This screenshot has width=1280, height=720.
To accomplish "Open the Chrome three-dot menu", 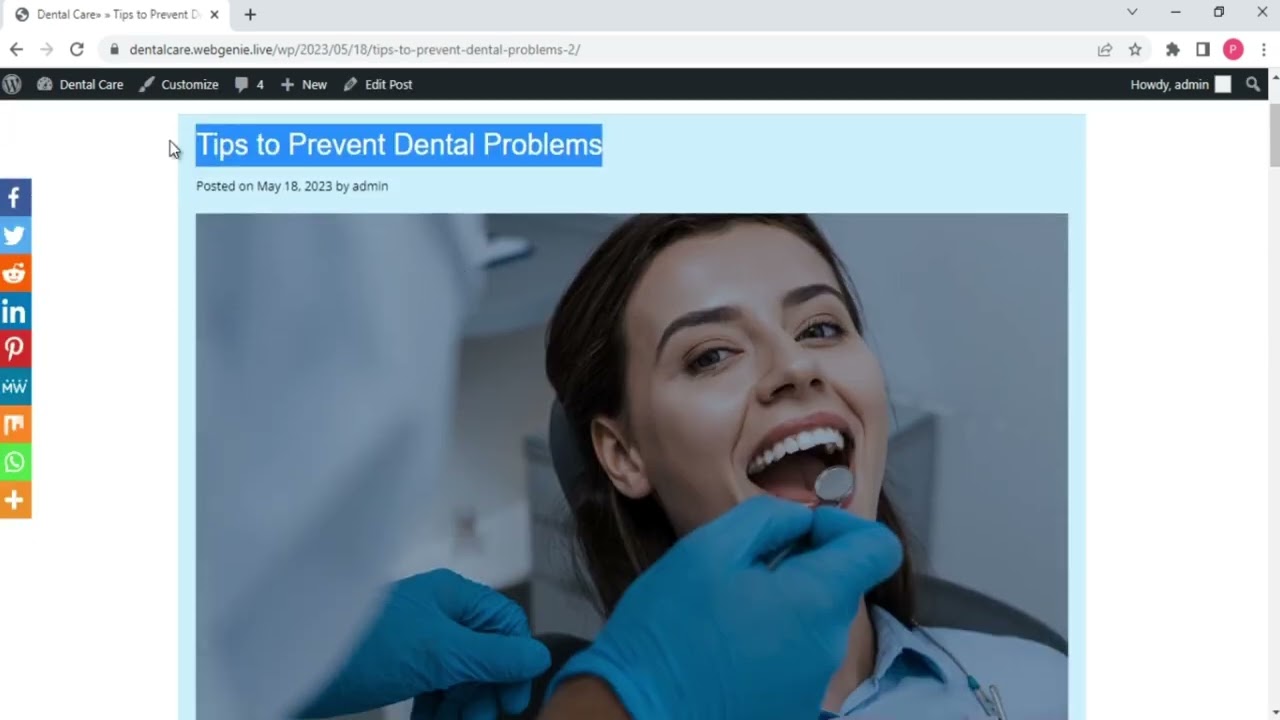I will tap(1264, 49).
